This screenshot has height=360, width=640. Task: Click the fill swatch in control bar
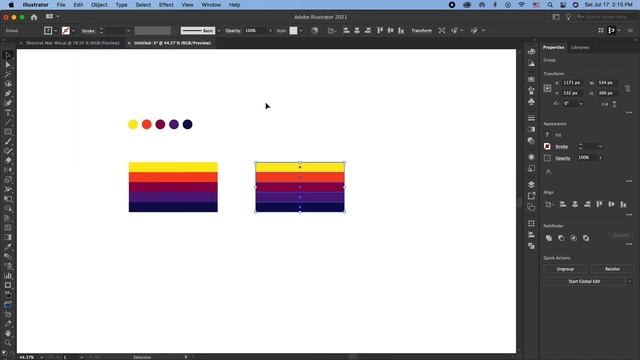tap(48, 31)
